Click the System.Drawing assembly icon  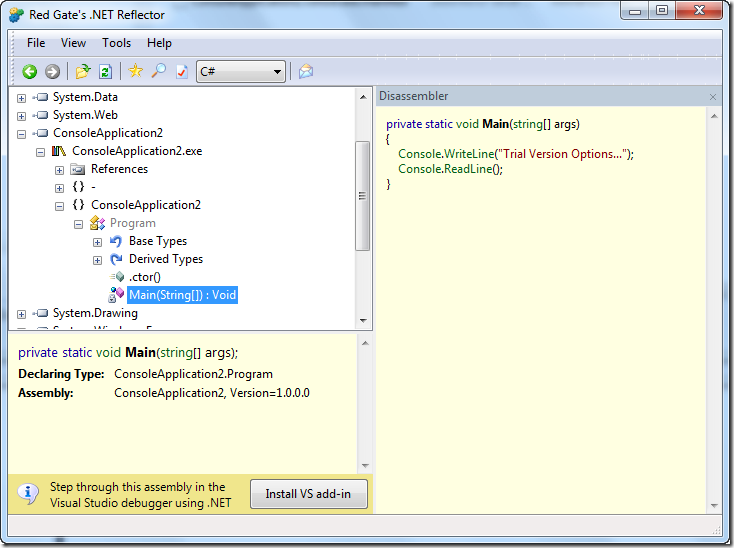(41, 313)
